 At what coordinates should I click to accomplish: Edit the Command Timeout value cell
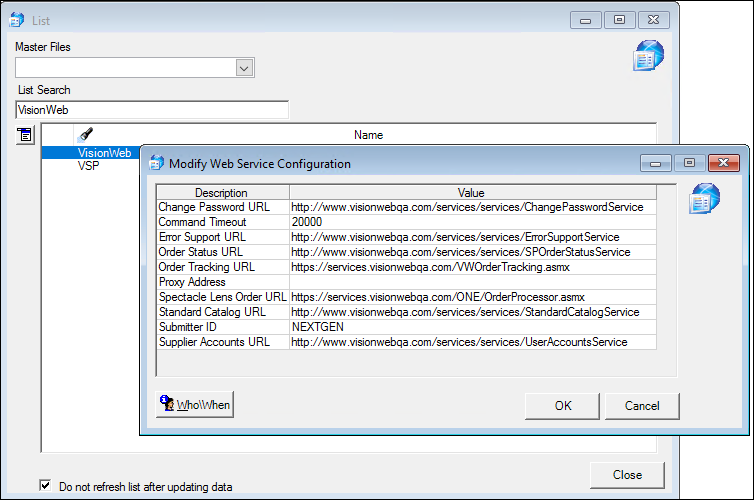tap(473, 222)
